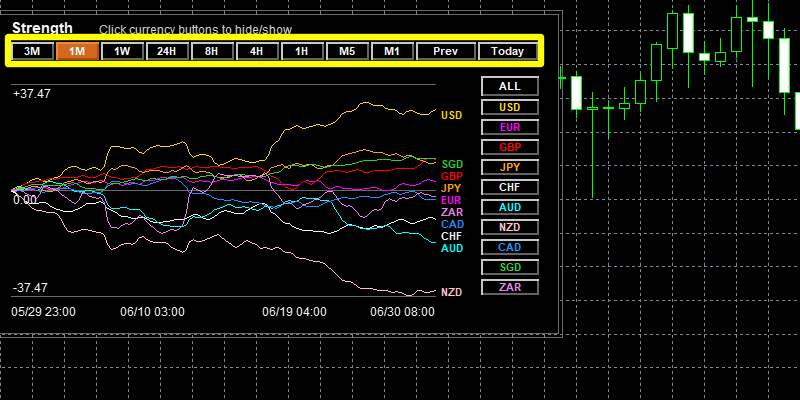800x400 pixels.
Task: Switch to M1 timeframe
Action: tap(392, 51)
